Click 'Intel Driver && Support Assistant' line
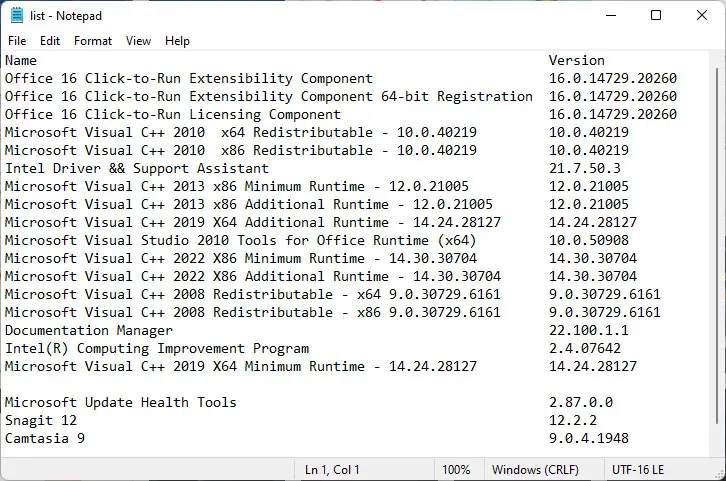Image resolution: width=726 pixels, height=481 pixels. 137,169
